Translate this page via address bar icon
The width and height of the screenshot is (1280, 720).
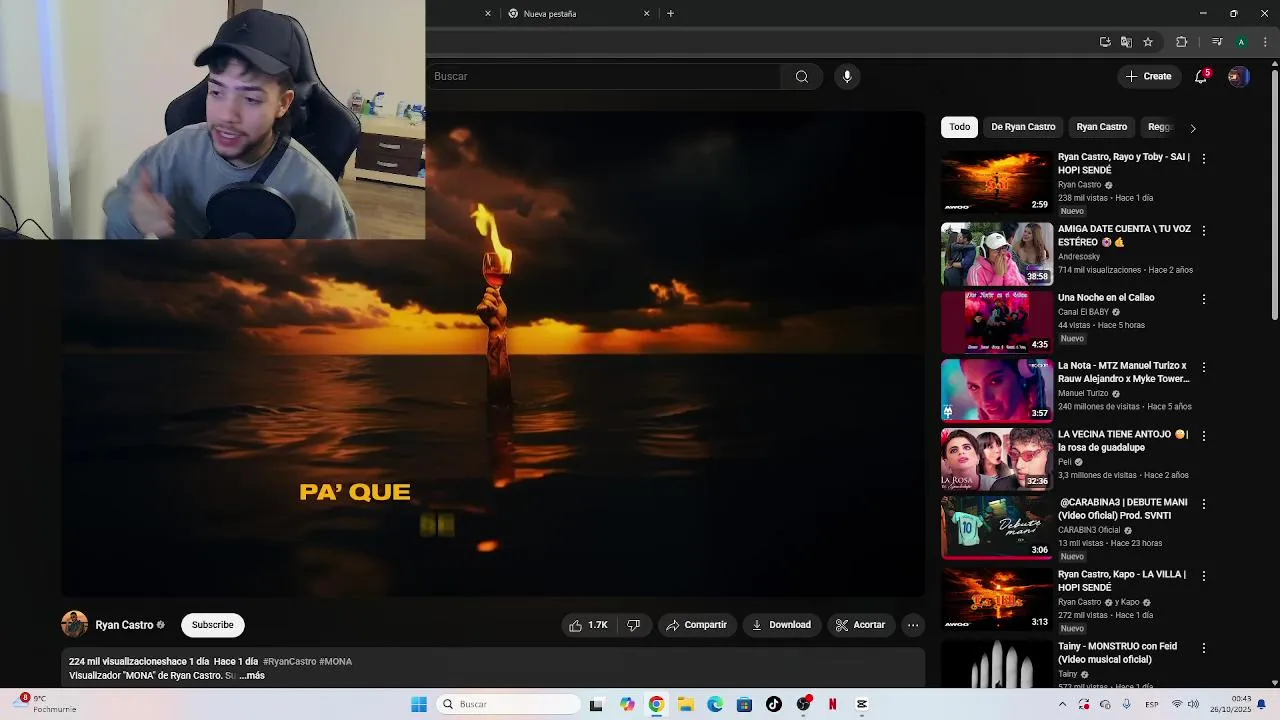tap(1126, 42)
